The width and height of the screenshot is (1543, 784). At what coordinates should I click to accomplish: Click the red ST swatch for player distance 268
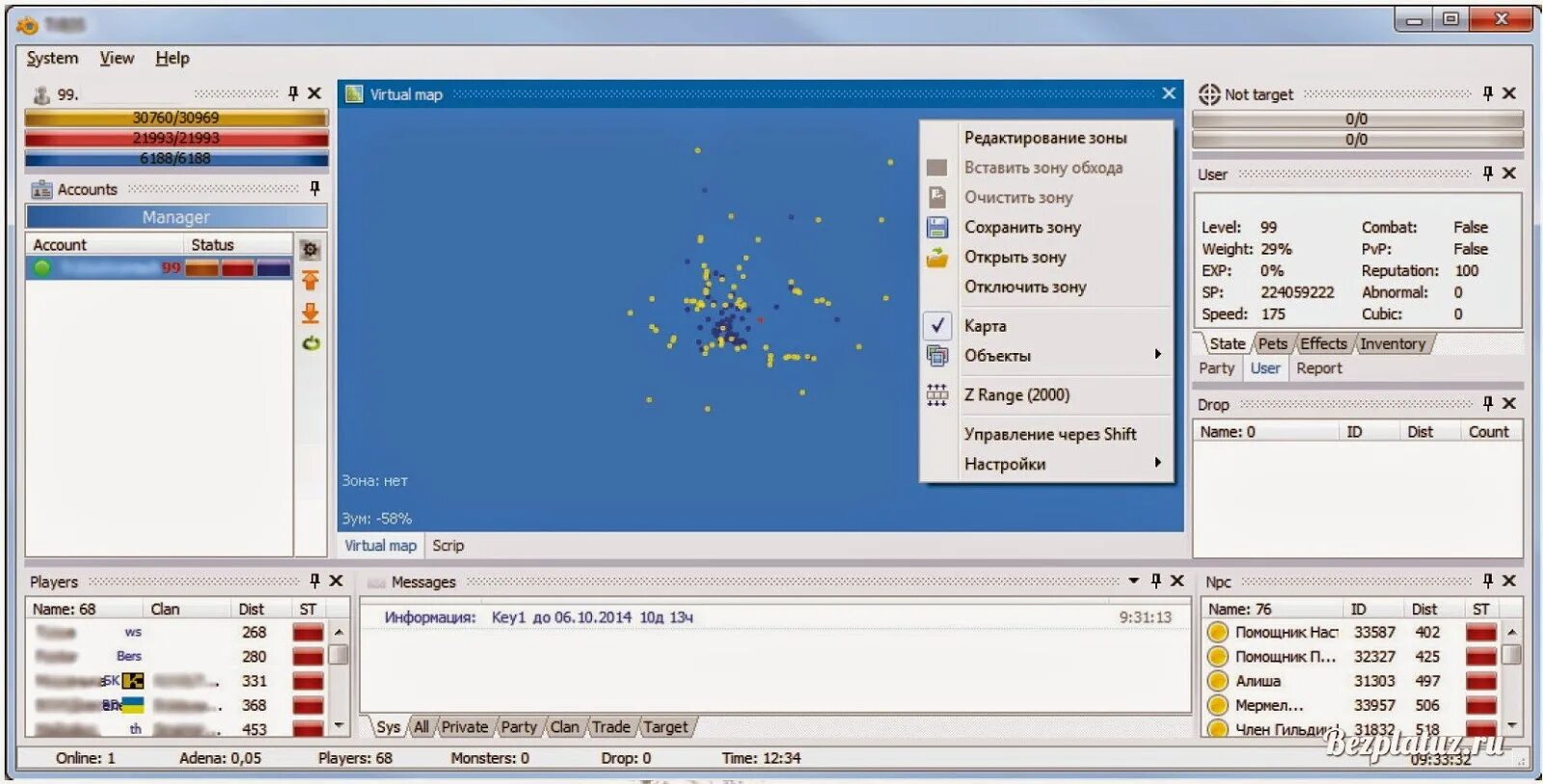click(x=308, y=633)
